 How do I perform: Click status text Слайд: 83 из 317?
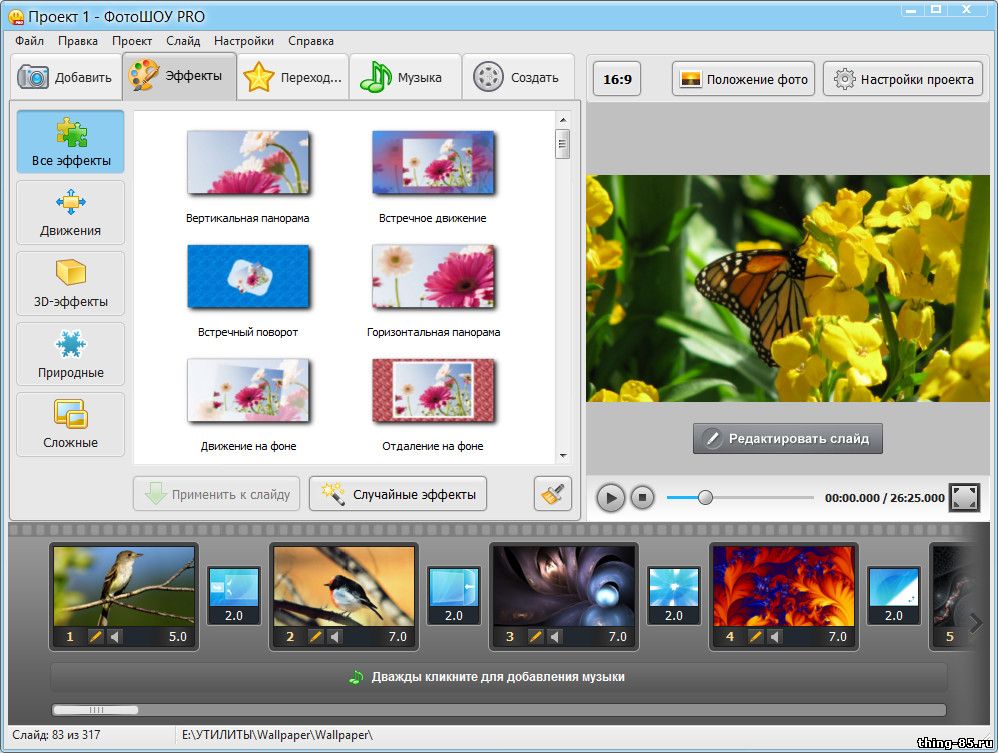pos(56,735)
